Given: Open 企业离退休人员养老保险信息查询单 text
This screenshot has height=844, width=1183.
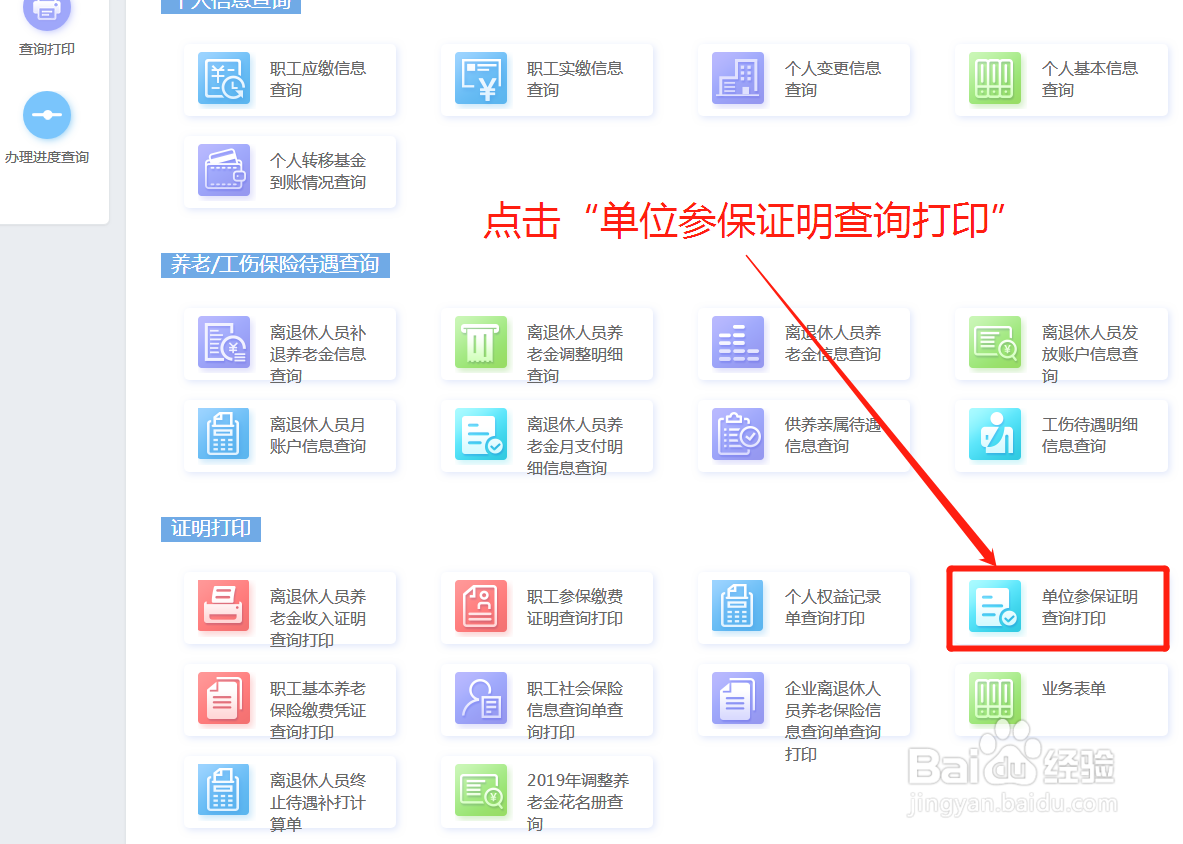Looking at the screenshot, I should (832, 721).
